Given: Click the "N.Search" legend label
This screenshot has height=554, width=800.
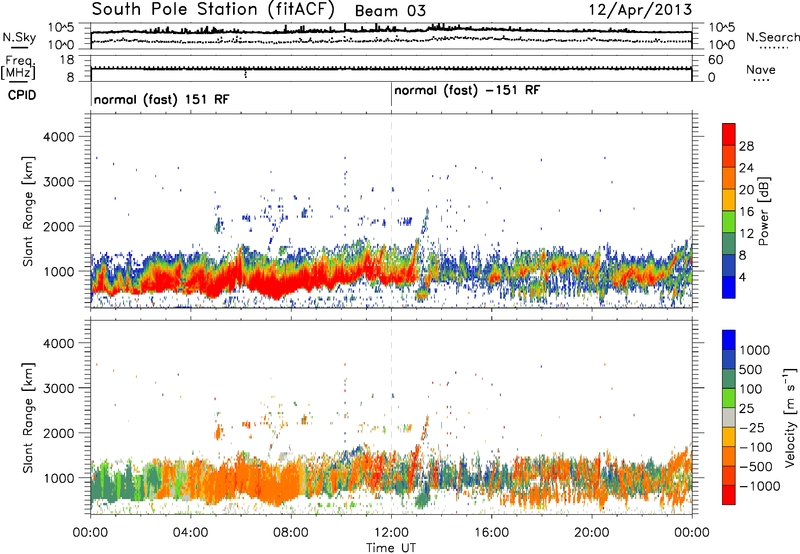Looking at the screenshot, I should click(772, 37).
